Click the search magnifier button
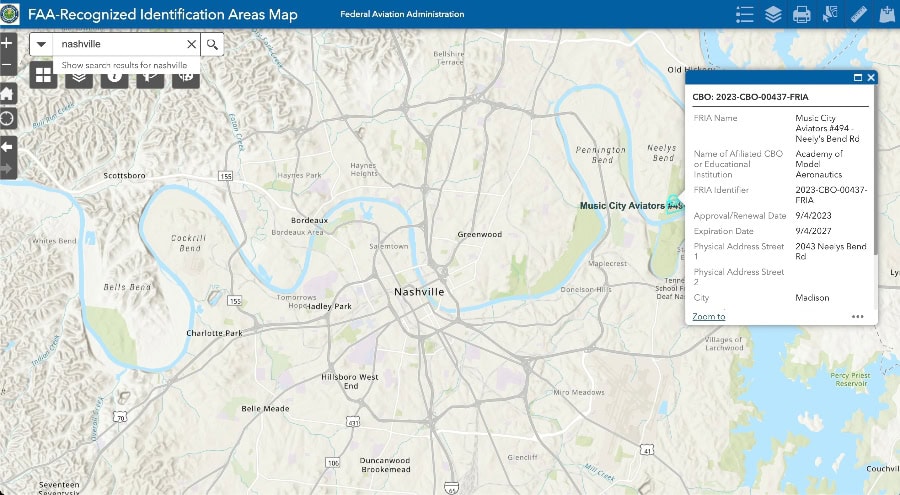This screenshot has width=900, height=495. [x=211, y=45]
